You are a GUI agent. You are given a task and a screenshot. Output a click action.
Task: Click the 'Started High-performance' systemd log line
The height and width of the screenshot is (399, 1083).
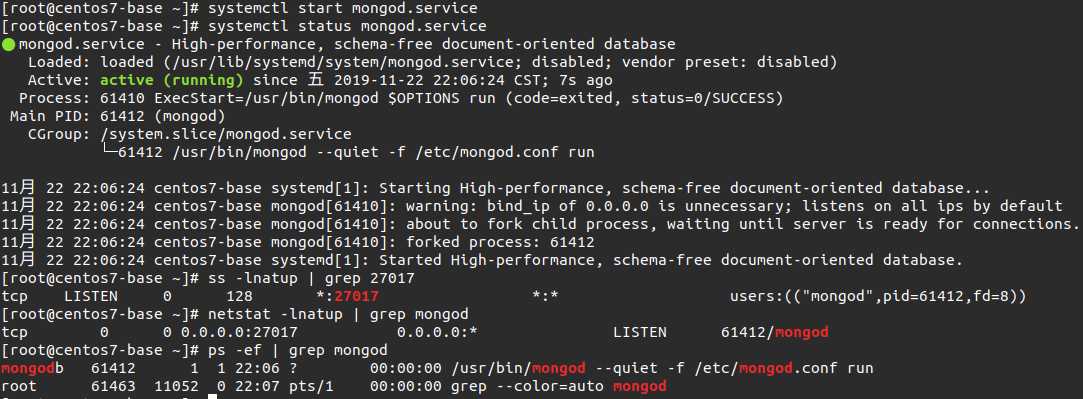pos(482,260)
